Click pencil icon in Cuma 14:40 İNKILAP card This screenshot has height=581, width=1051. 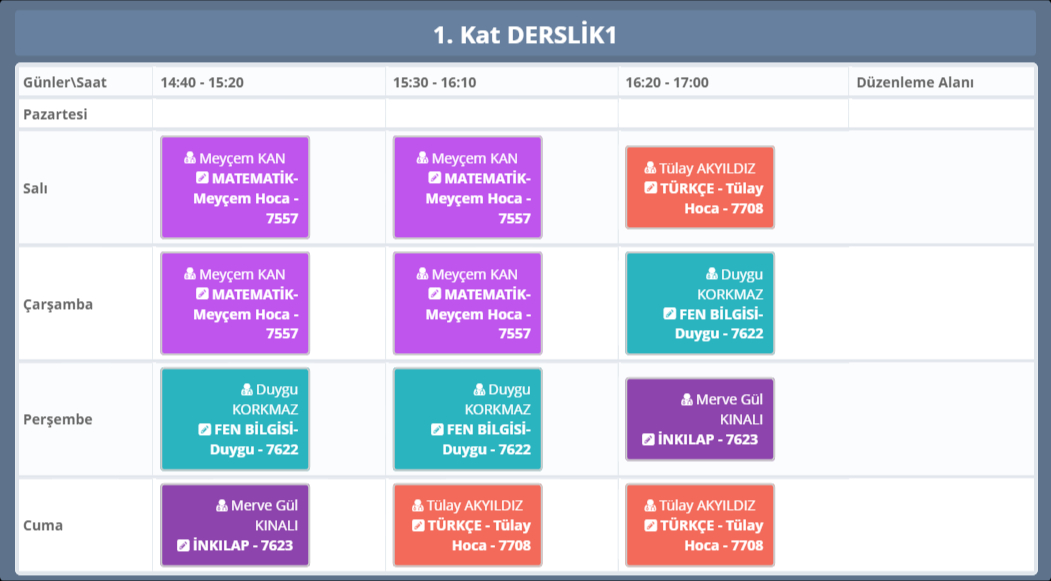(x=183, y=545)
